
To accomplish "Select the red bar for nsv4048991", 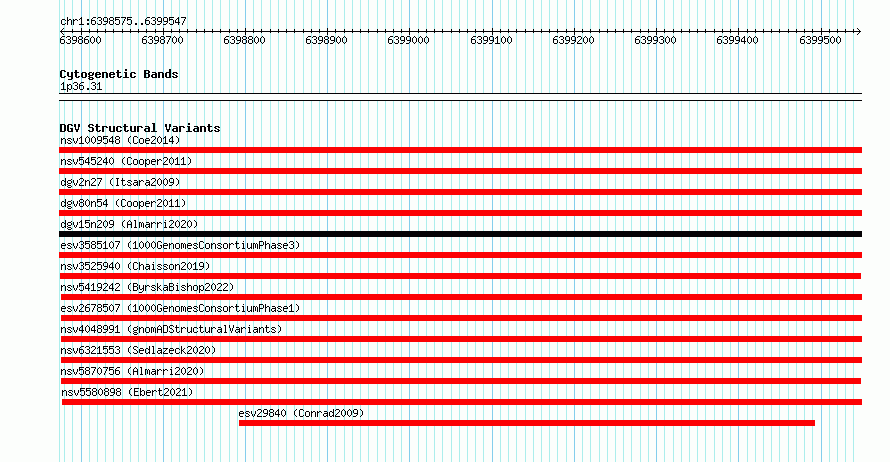I will click(x=460, y=339).
